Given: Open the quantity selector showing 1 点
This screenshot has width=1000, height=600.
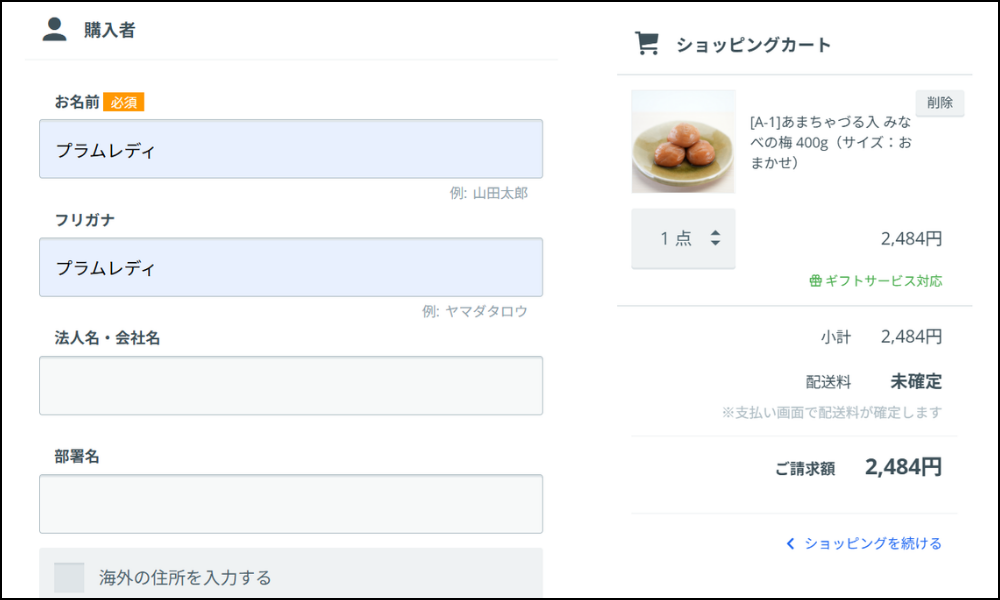Looking at the screenshot, I should [683, 239].
